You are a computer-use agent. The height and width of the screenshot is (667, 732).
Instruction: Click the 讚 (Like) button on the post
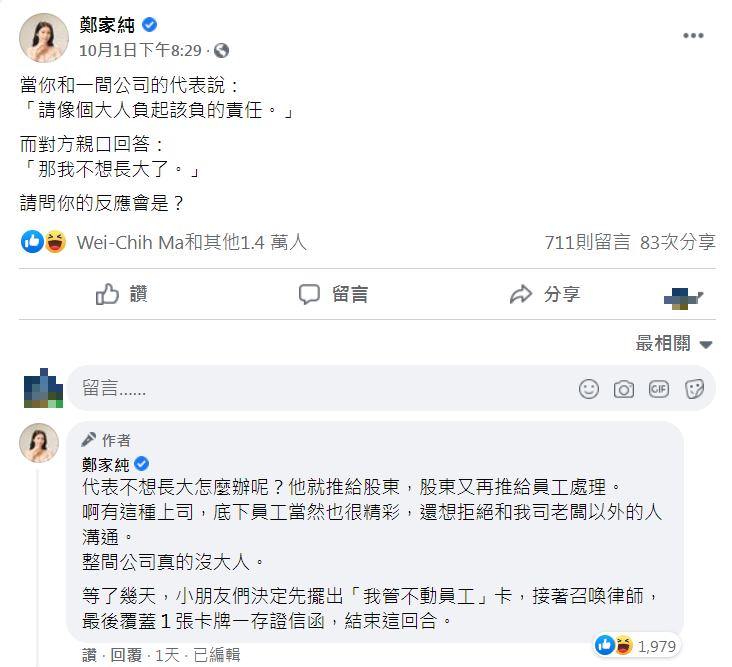coord(122,294)
